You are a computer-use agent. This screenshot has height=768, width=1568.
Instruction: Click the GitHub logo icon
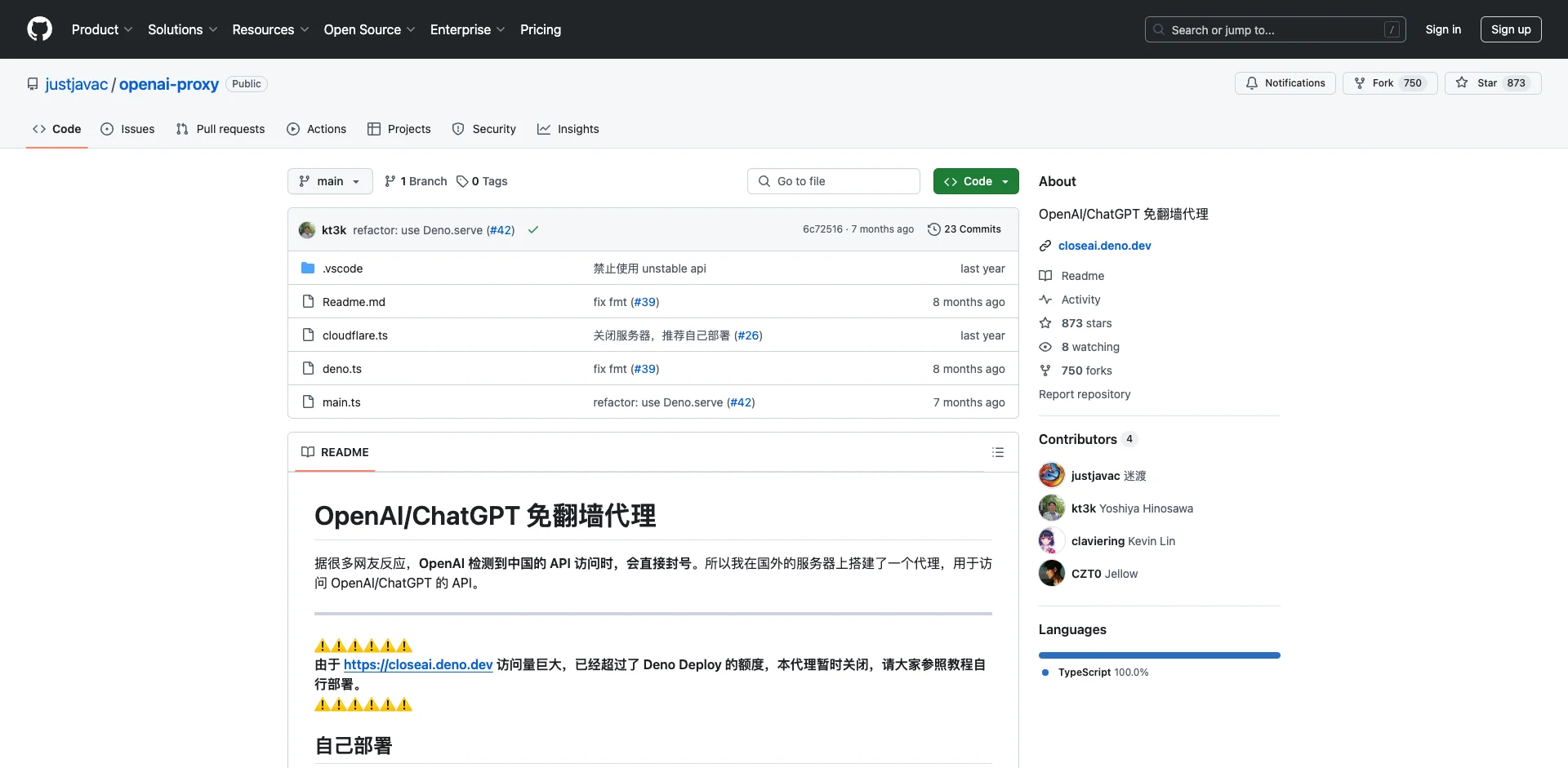point(39,29)
